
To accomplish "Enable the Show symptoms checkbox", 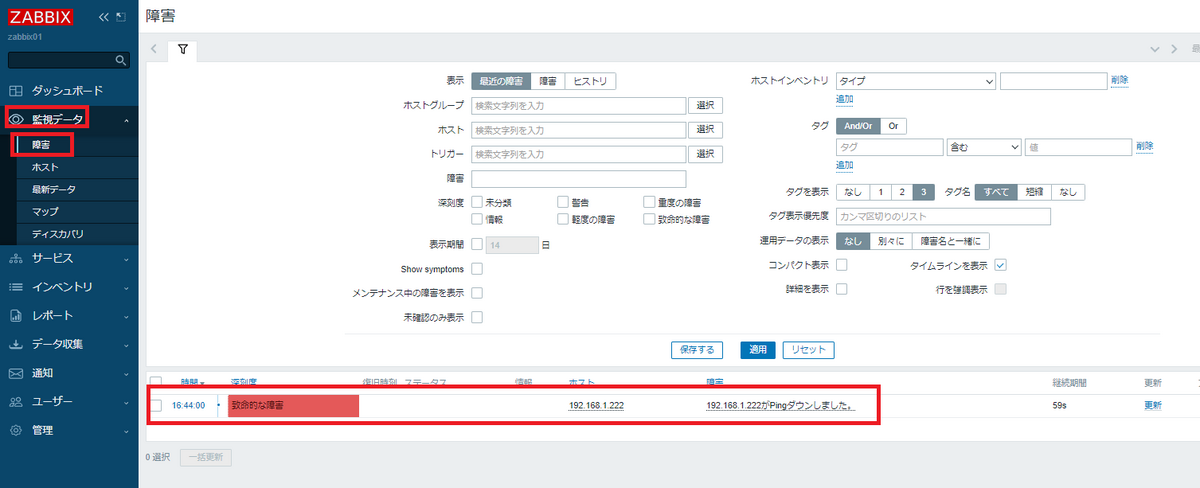I will tap(477, 269).
